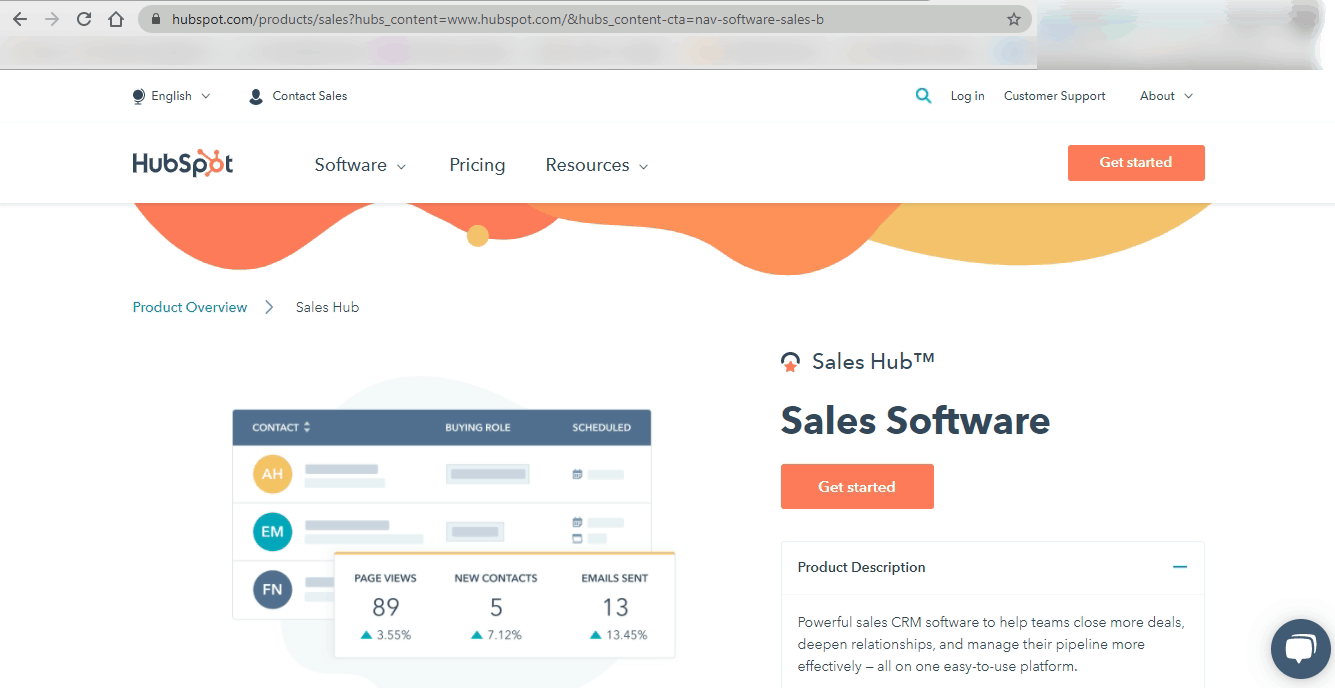Expand the Software navigation dropdown

point(360,164)
